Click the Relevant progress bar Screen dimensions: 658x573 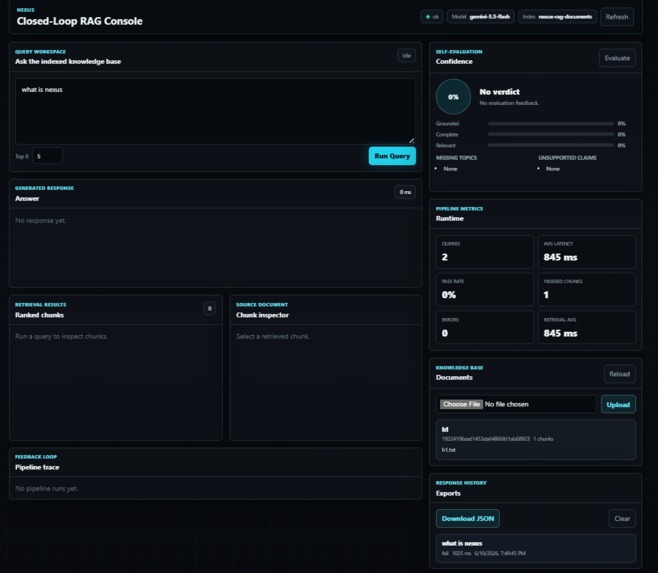pos(551,145)
